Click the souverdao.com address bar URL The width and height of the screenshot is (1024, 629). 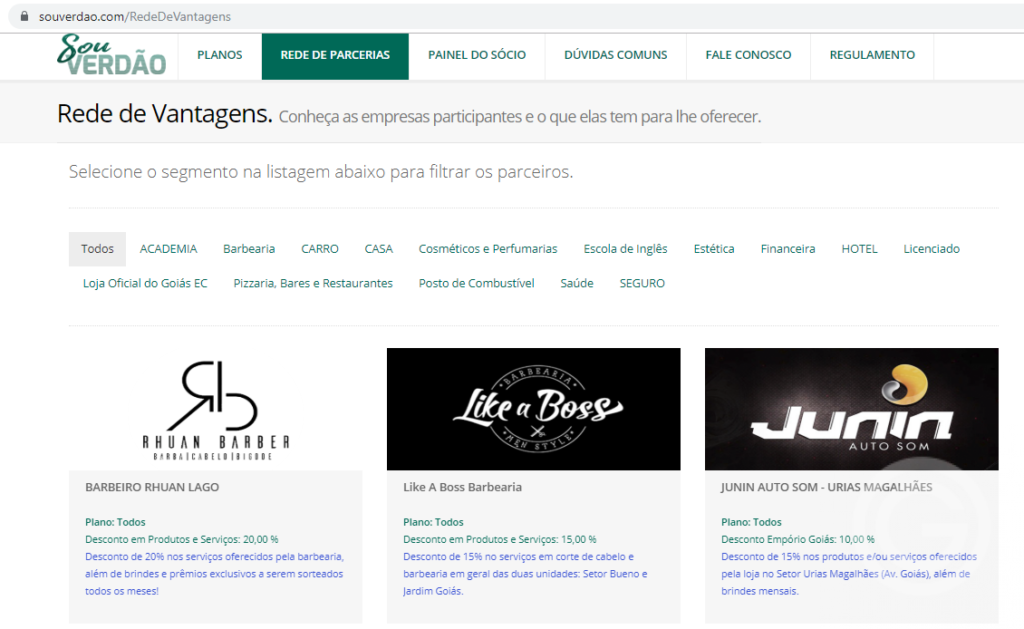click(x=135, y=16)
